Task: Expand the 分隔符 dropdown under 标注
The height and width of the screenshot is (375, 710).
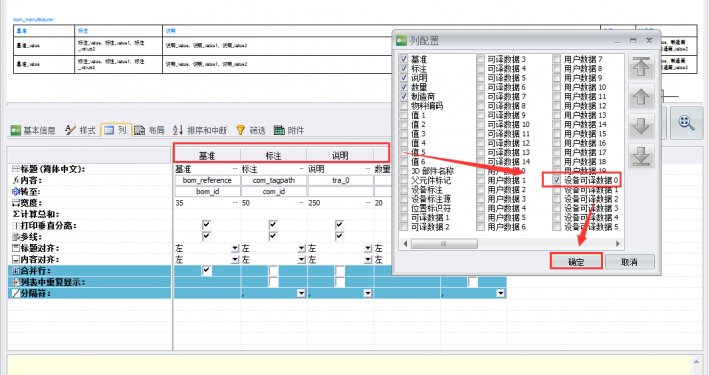Action: (301, 293)
